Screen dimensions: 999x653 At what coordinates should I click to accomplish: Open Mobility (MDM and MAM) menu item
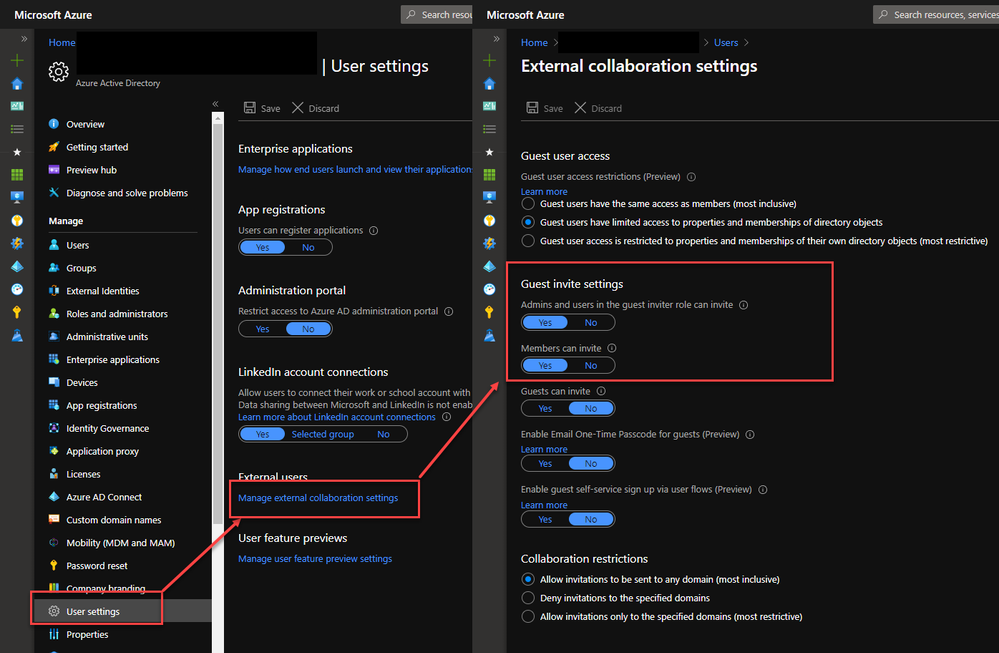click(122, 543)
